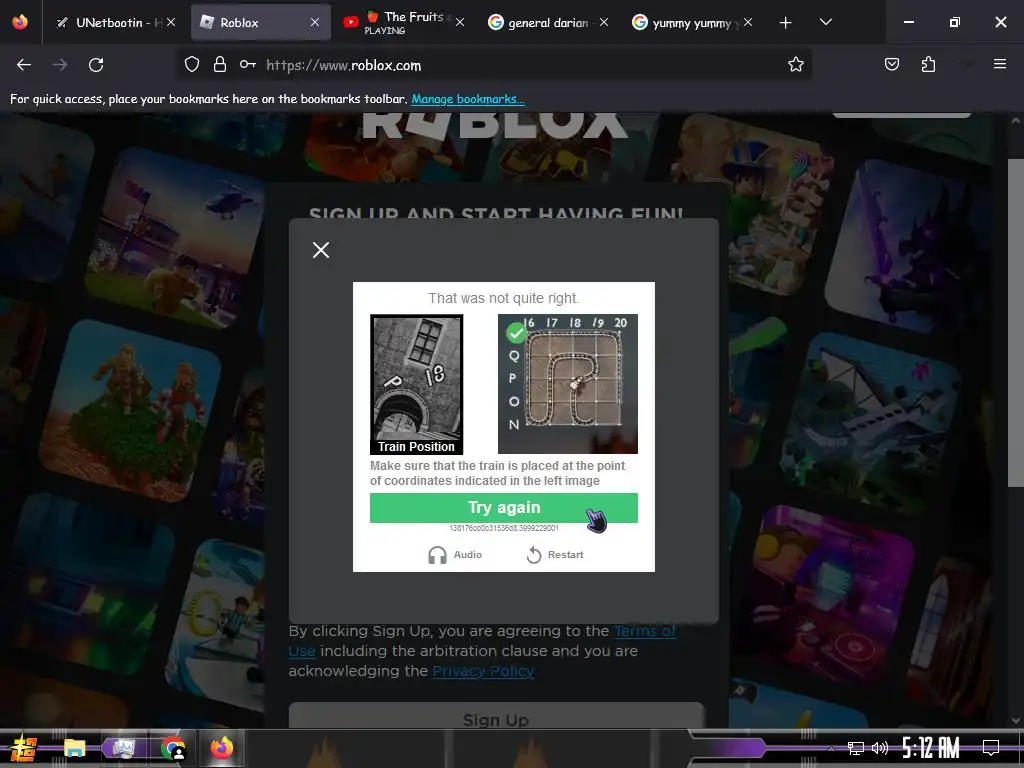1024x768 pixels.
Task: Open the taskbar start menu icon
Action: coord(23,748)
